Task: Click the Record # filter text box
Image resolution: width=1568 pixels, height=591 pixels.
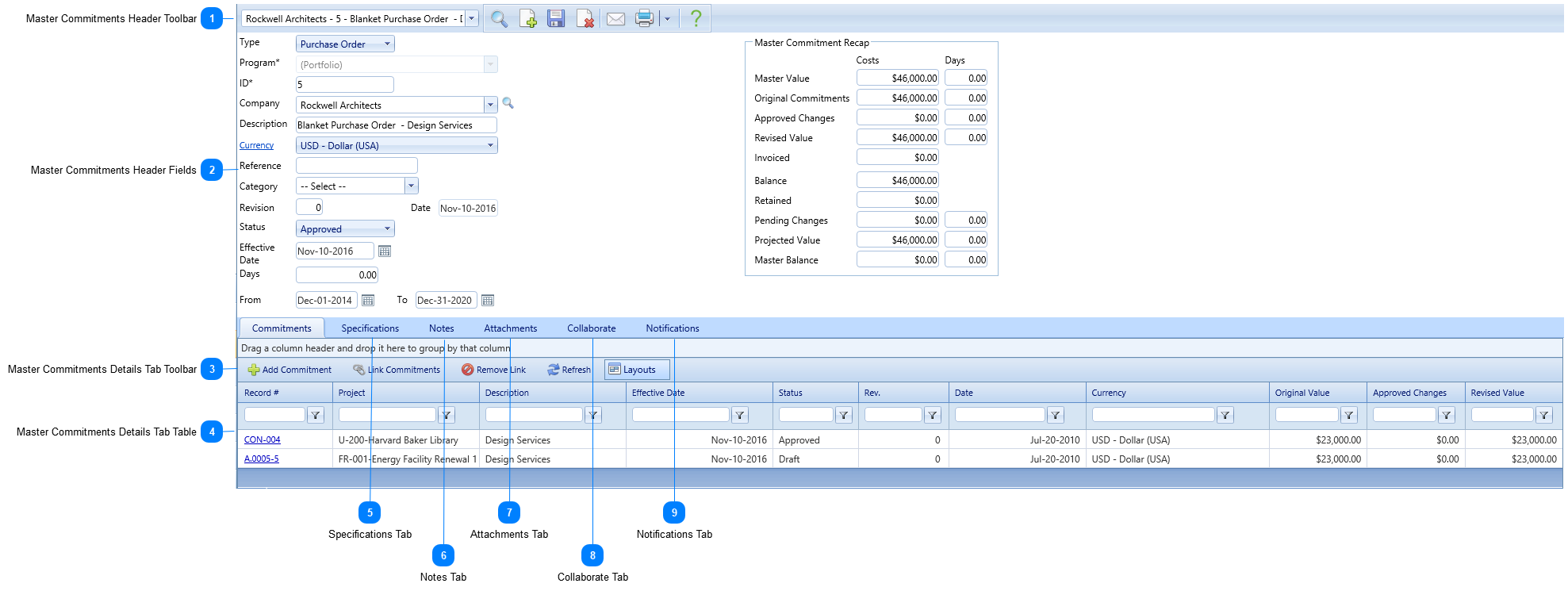Action: click(274, 415)
